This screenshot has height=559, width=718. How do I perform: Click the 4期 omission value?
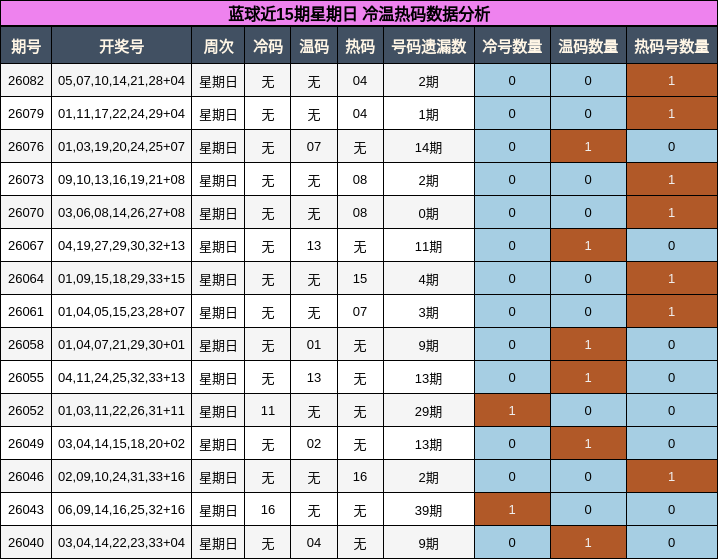point(429,279)
